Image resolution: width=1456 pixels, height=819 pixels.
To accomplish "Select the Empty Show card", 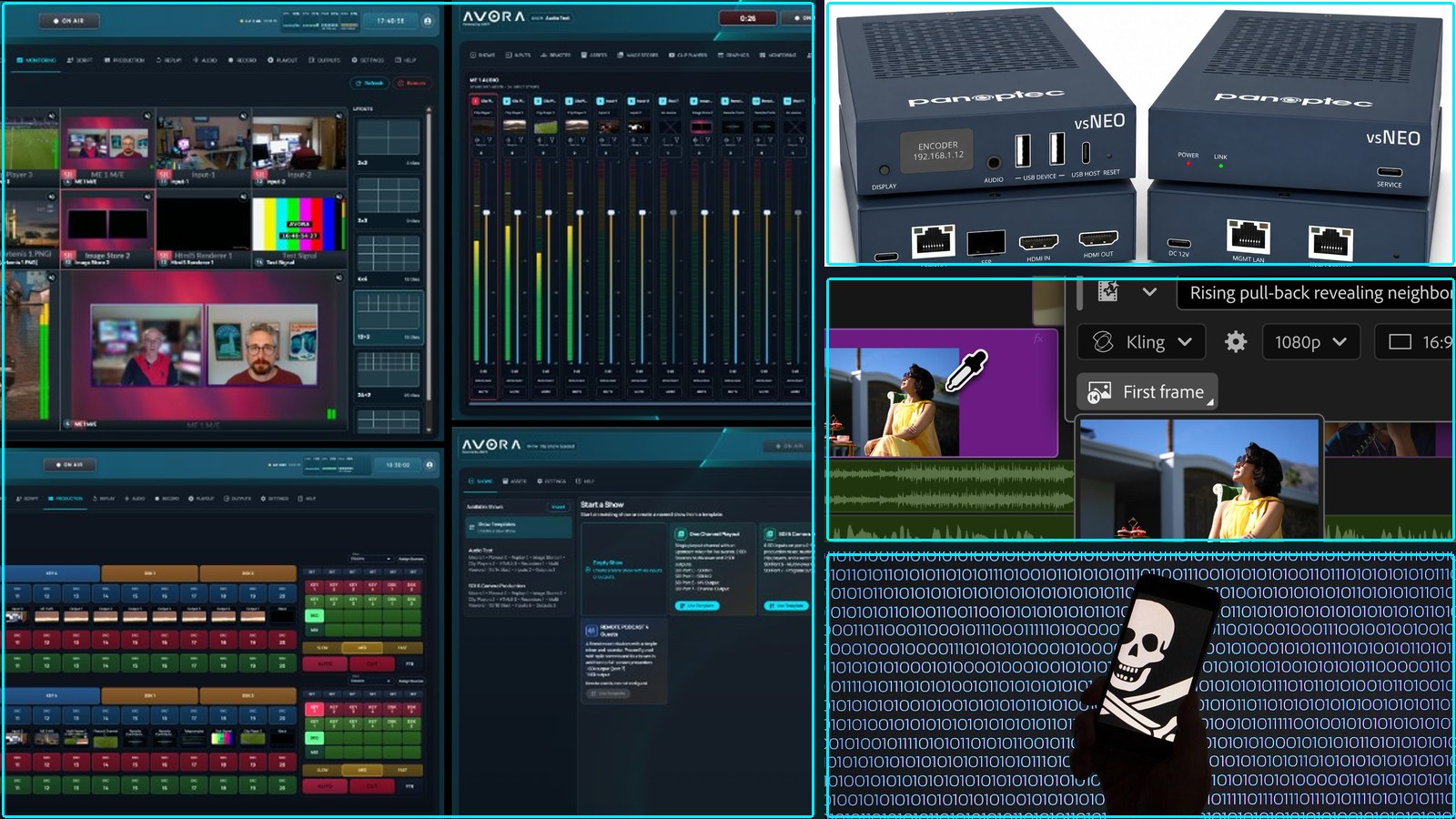I will (624, 569).
